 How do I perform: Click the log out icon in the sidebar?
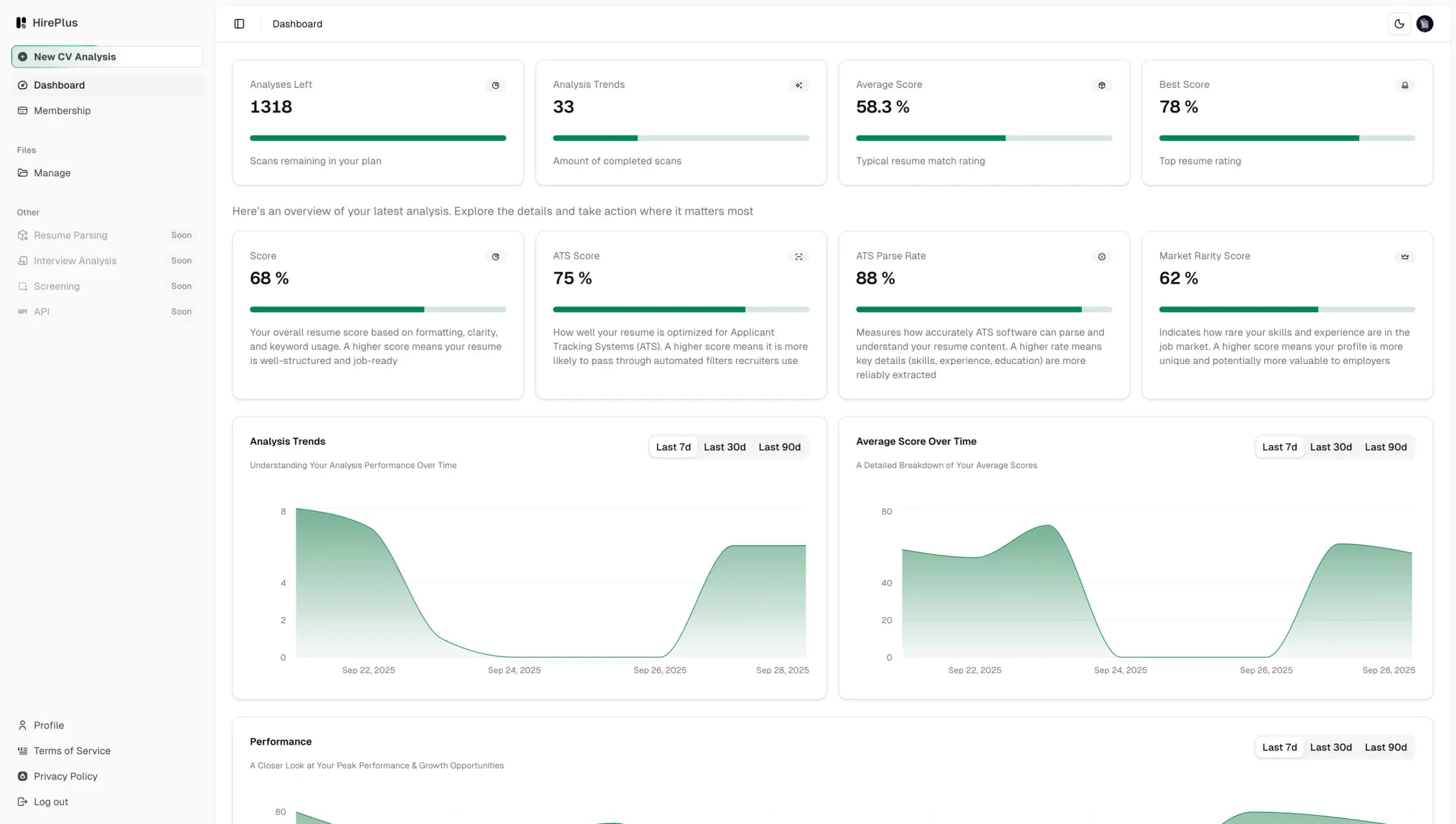[x=23, y=801]
